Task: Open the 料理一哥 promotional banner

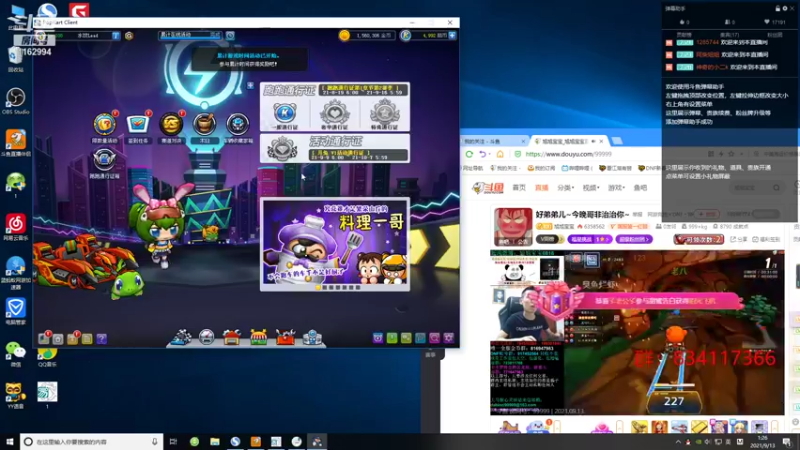Action: tap(335, 242)
